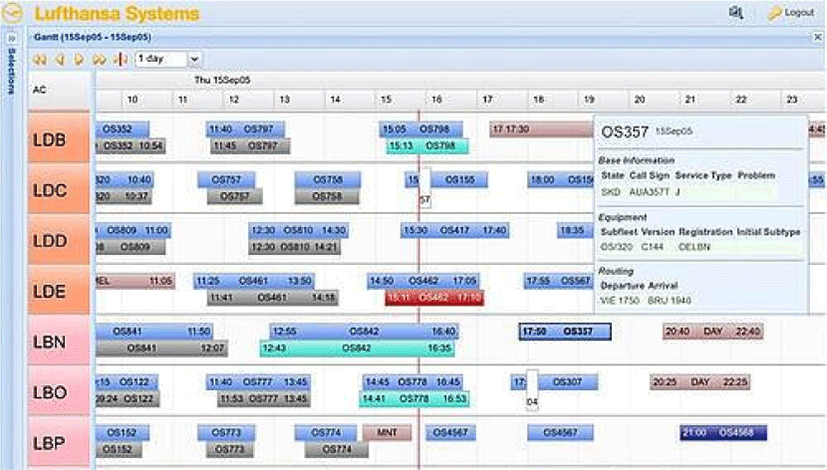The height and width of the screenshot is (470, 827).
Task: Click the Thu 15Sep05 date header
Action: tap(222, 80)
